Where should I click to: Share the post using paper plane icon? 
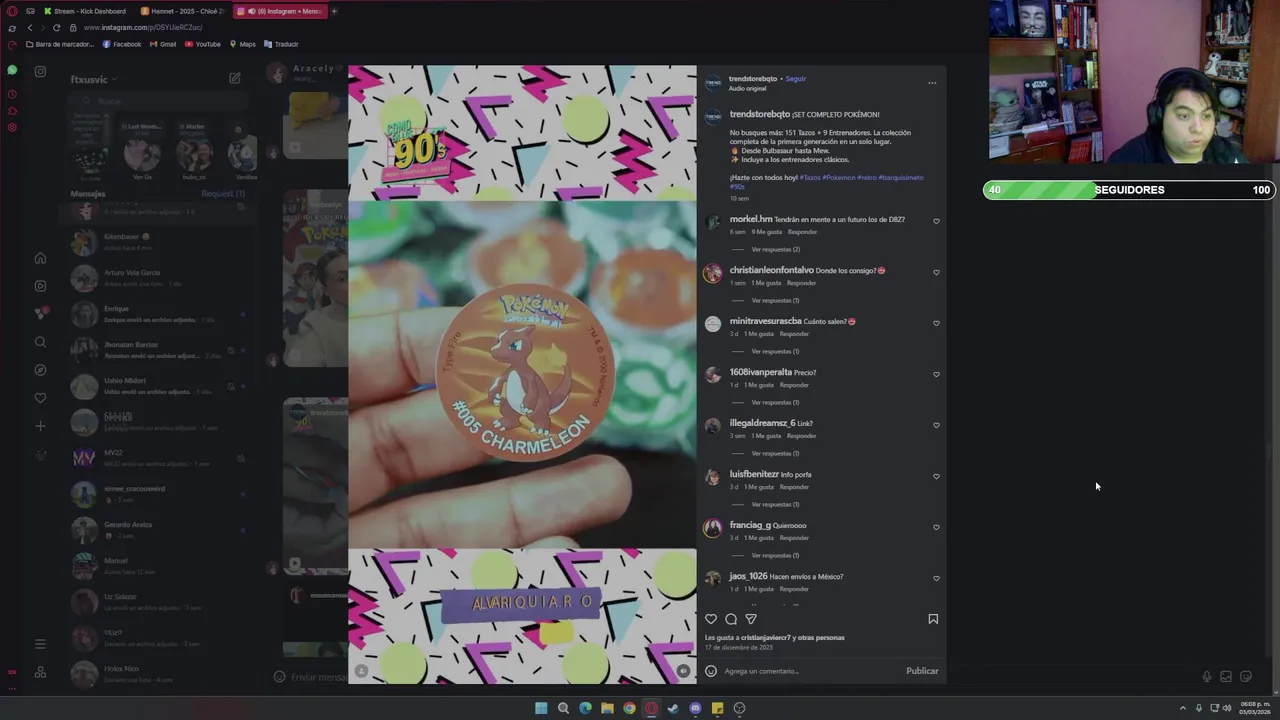[x=751, y=619]
